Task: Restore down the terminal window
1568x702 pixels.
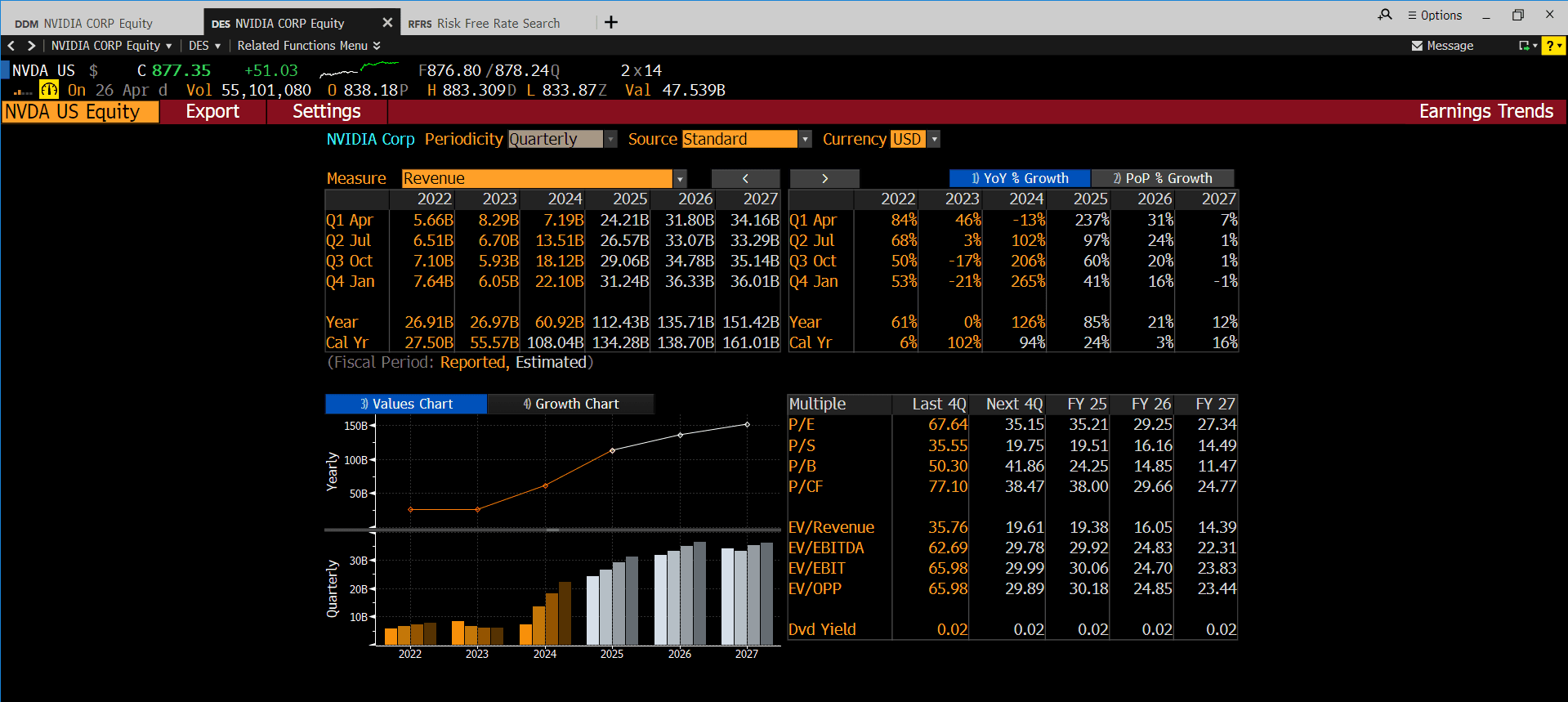Action: (1518, 15)
